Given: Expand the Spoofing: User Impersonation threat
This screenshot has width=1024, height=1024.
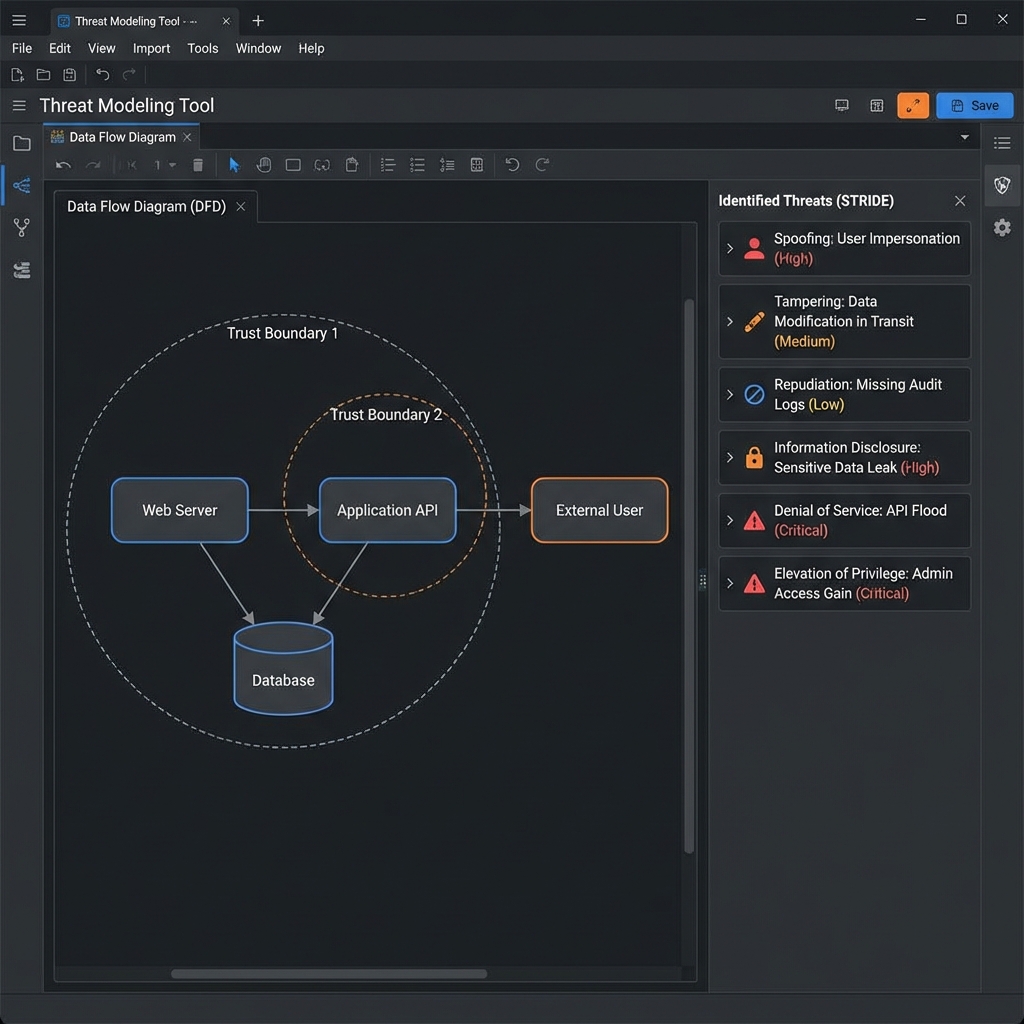Looking at the screenshot, I should coord(730,248).
